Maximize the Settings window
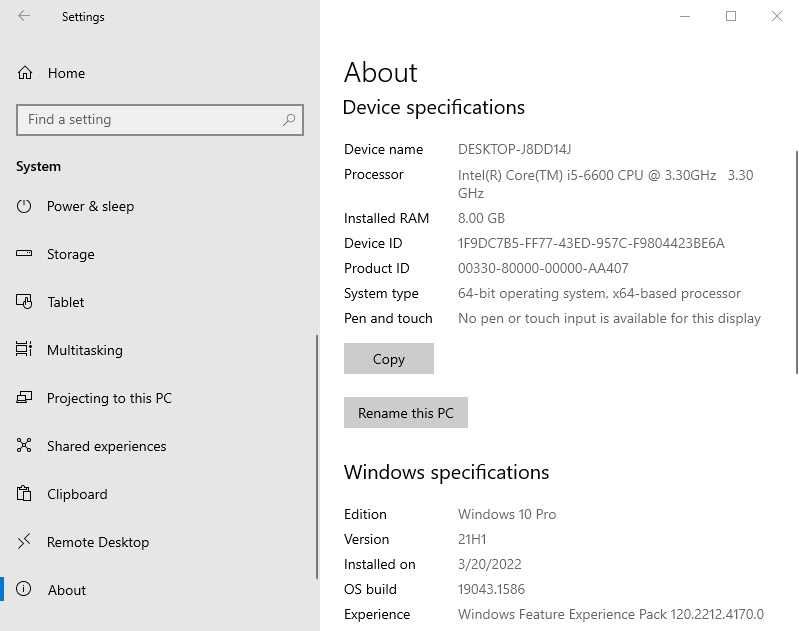This screenshot has height=631, width=799. [x=731, y=16]
